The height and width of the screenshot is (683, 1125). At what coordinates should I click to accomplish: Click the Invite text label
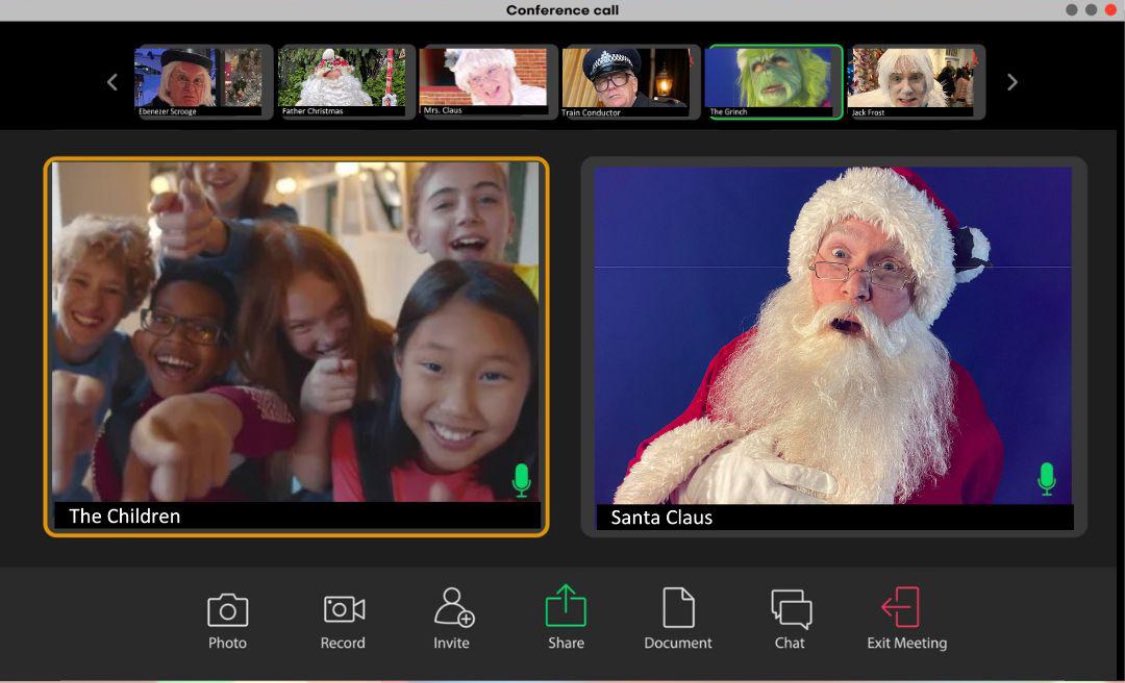pyautogui.click(x=451, y=643)
